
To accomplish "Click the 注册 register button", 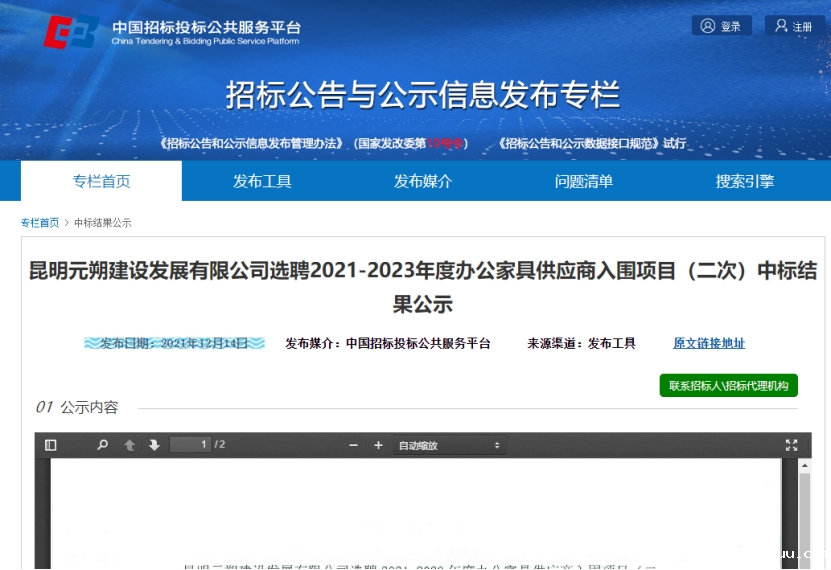I will tap(794, 26).
